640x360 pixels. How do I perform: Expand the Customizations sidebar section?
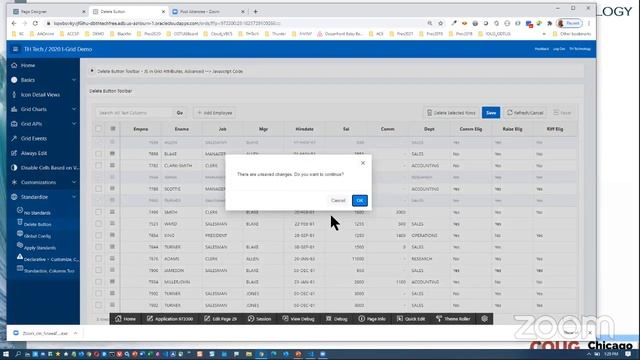point(74,182)
